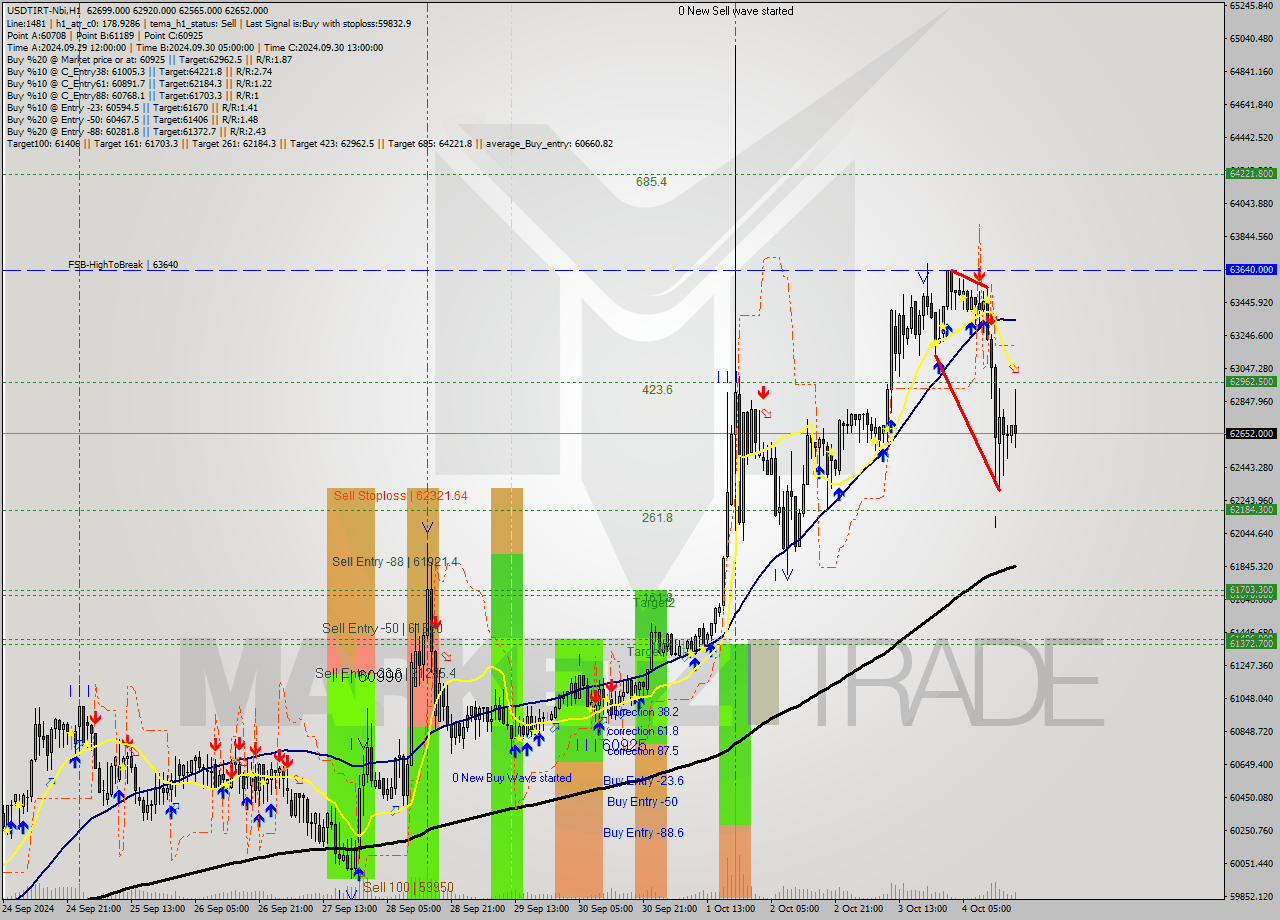Click the 60450.080 price axis value
Screen dimensions: 1280x920
click(1251, 798)
